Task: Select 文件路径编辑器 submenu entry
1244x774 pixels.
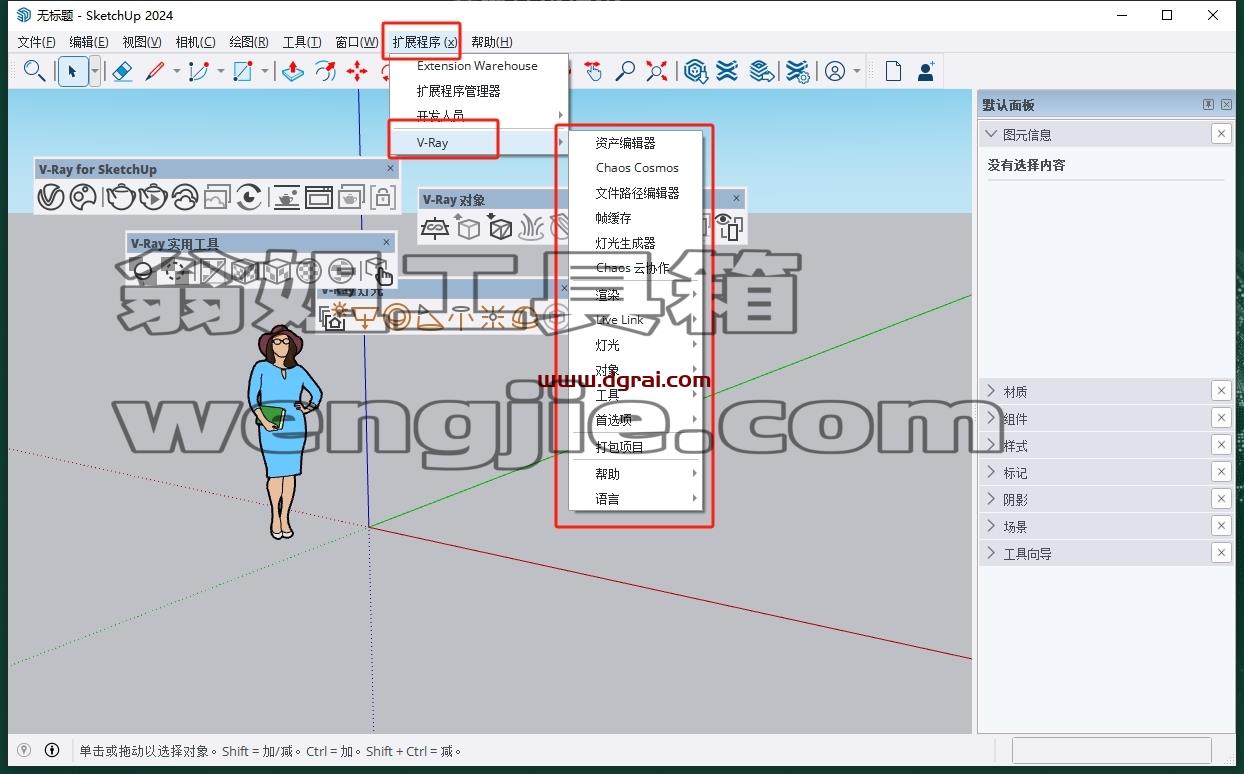Action: tap(636, 193)
